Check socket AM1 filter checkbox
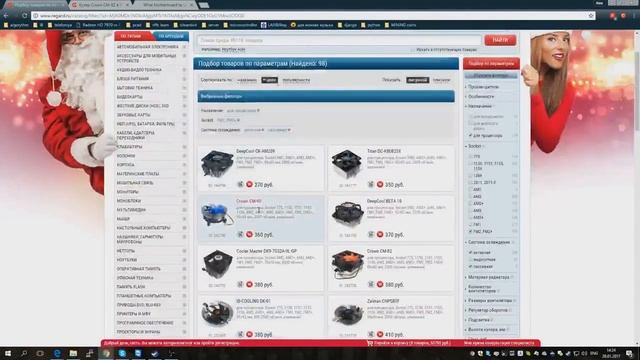Image resolution: width=640 pixels, height=360 pixels. point(471,189)
